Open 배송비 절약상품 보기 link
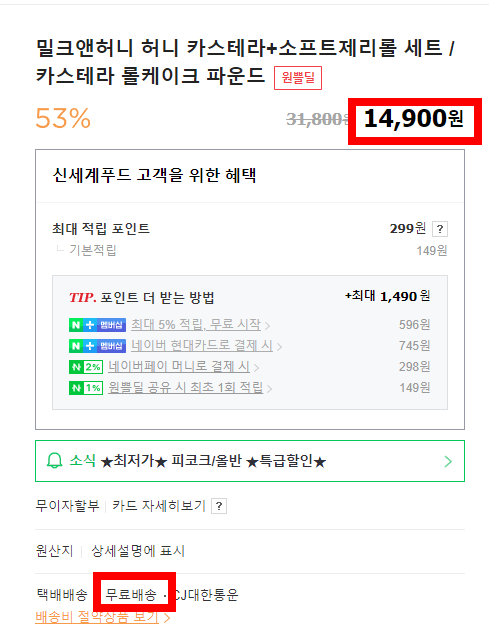 tap(97, 617)
